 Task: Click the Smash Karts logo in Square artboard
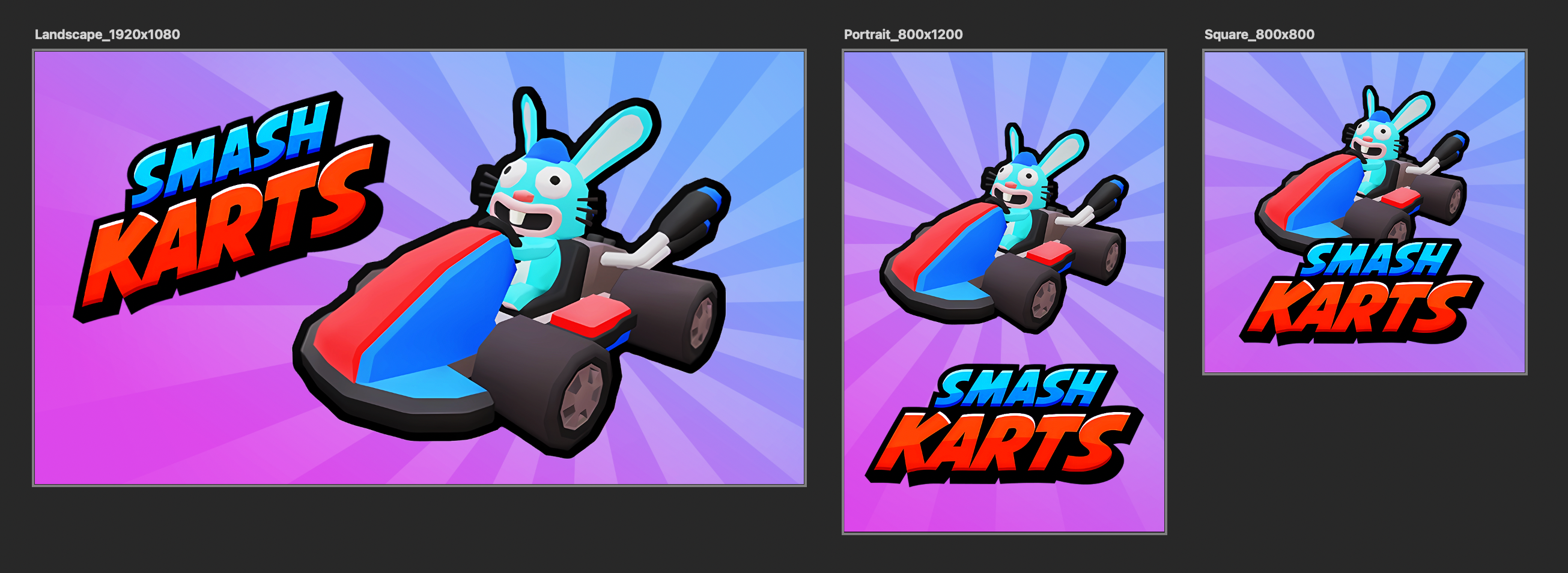pos(1363,292)
